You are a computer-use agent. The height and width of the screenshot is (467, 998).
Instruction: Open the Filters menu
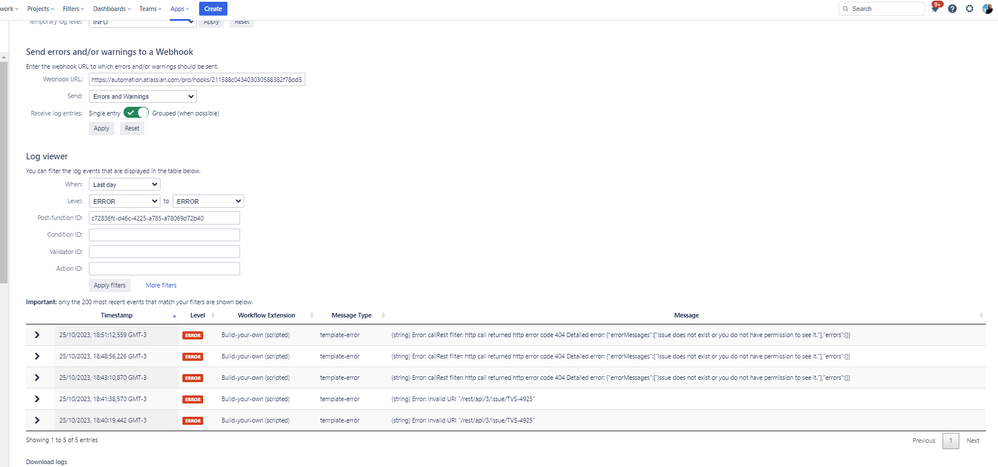tap(74, 9)
